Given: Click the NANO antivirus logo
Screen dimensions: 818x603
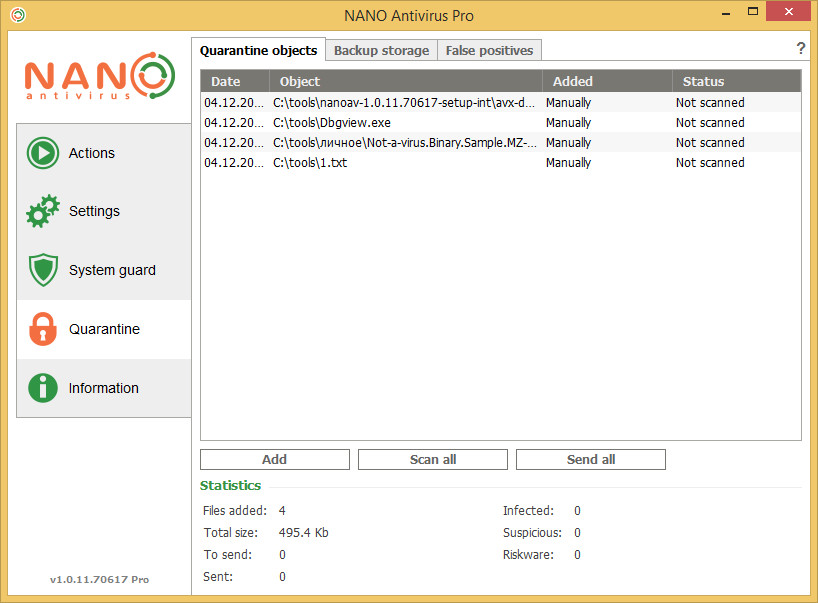Looking at the screenshot, I should click(100, 75).
